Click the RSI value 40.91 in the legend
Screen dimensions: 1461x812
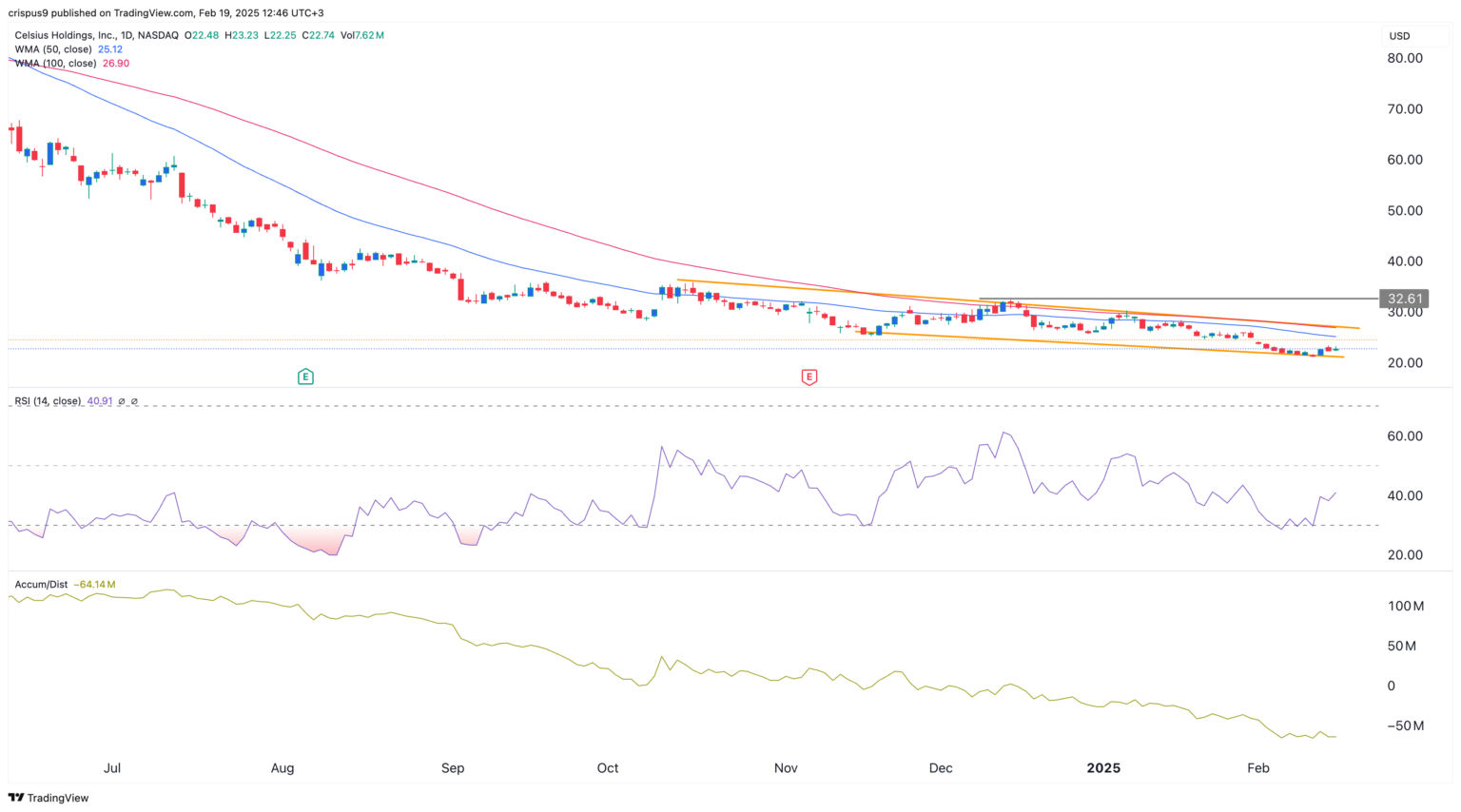click(99, 401)
